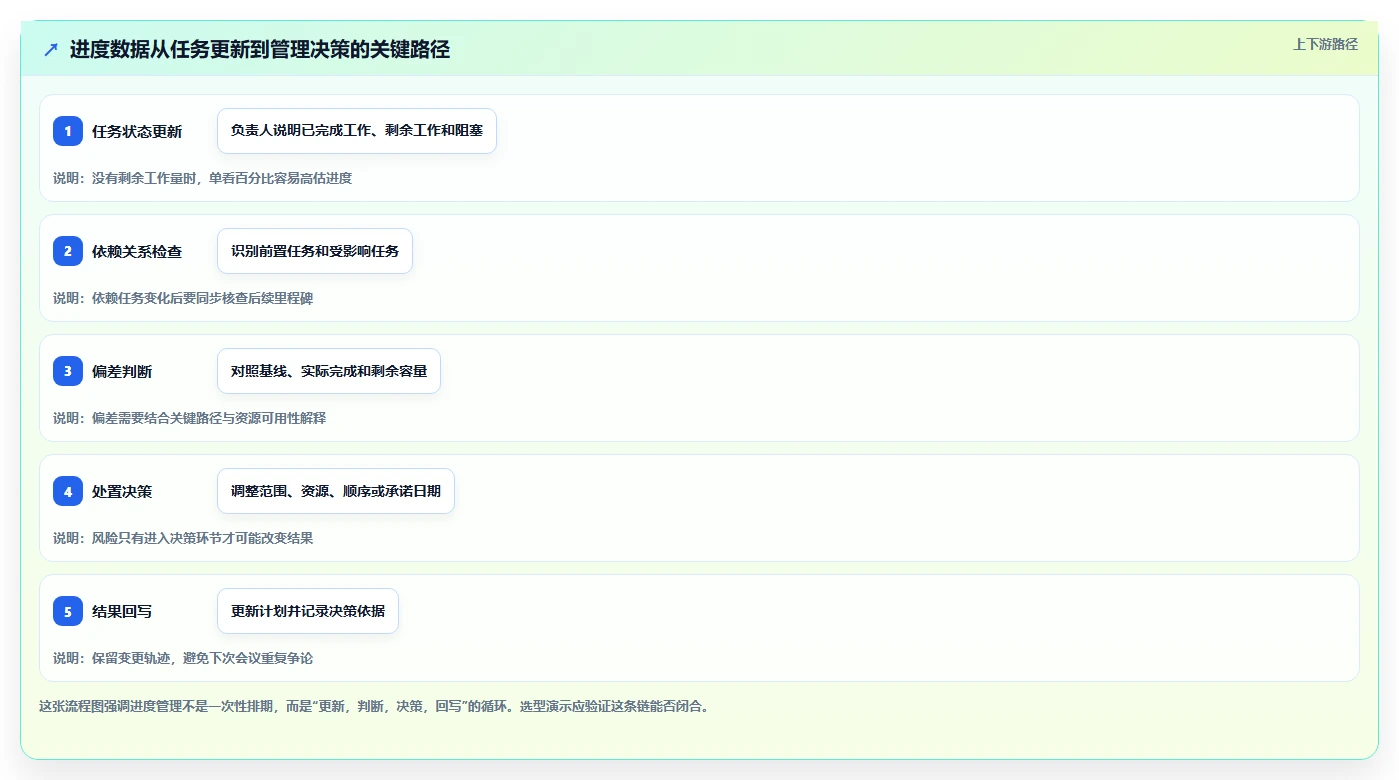This screenshot has width=1399, height=780.
Task: Click the footer summary starting with 这张流程图强调进度管理
Action: click(374, 706)
